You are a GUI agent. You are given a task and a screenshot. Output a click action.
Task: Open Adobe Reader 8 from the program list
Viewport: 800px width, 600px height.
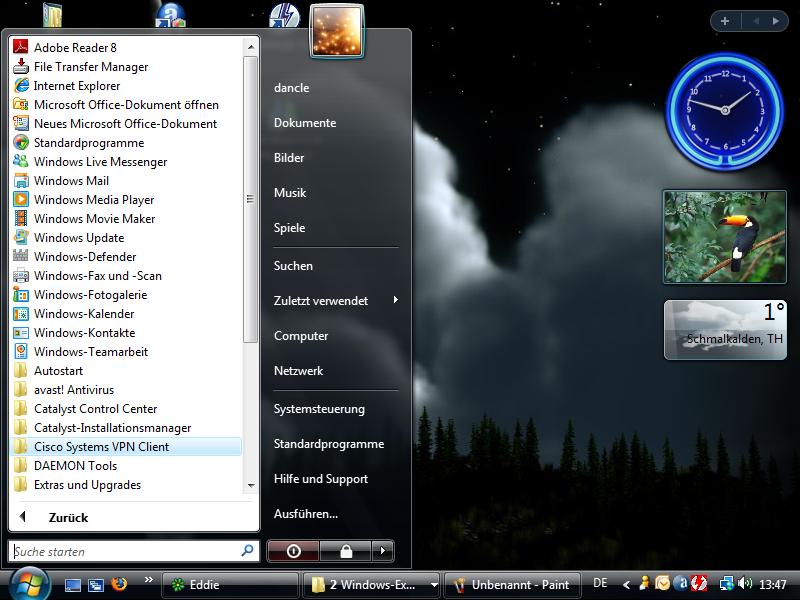75,47
